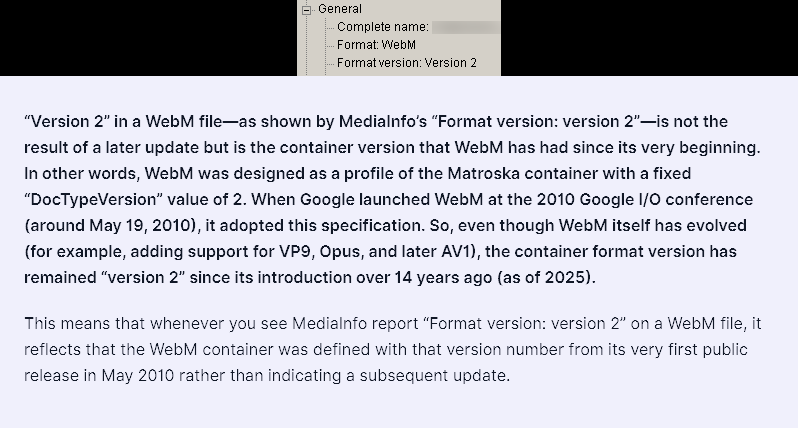Click the text "May 19, 2010"
The image size is (798, 428).
coord(142,225)
